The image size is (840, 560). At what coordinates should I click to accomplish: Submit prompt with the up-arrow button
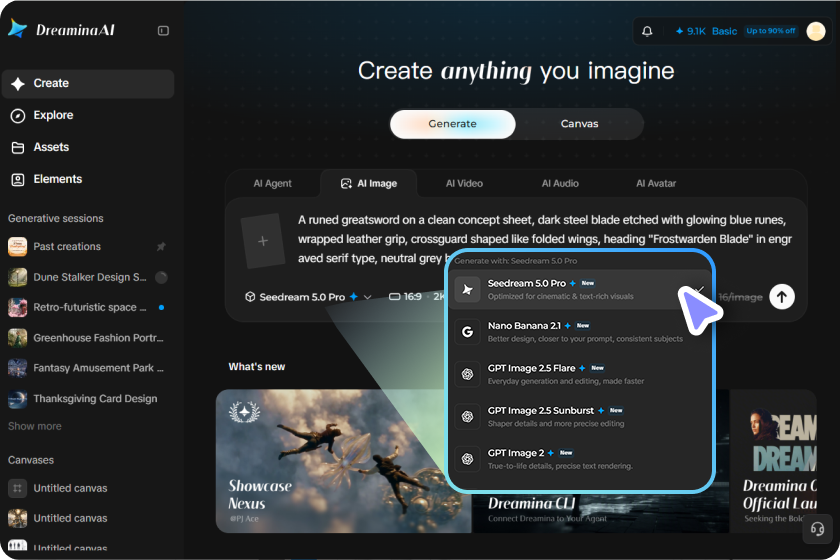(782, 297)
